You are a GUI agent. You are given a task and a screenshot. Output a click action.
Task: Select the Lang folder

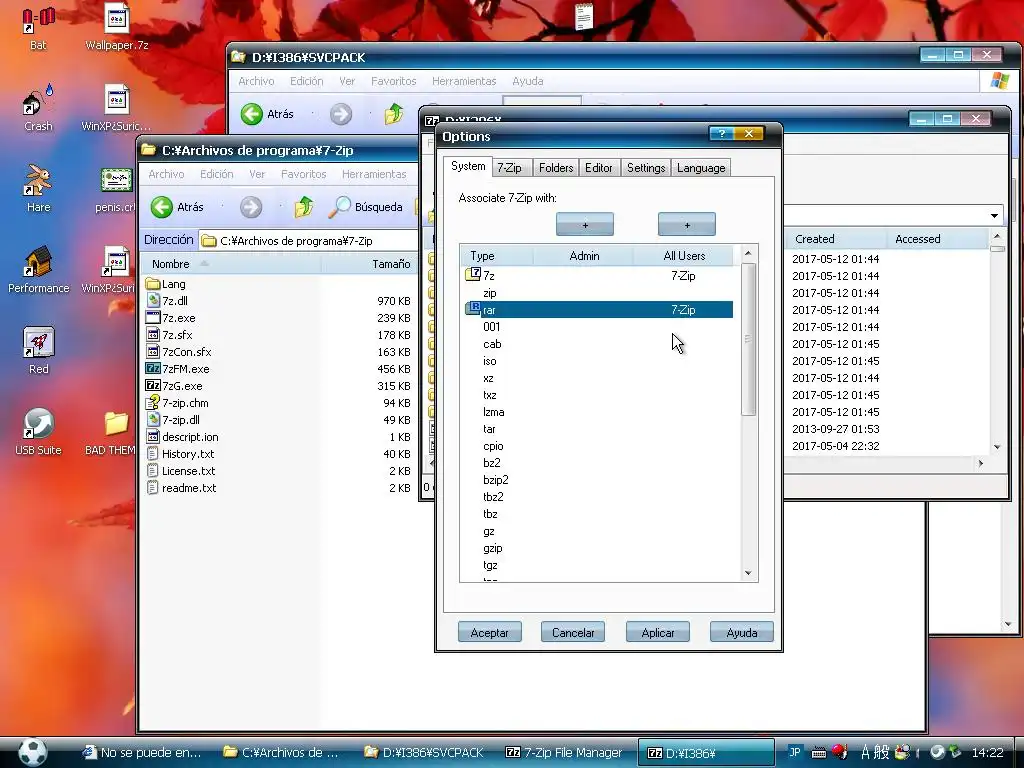(x=166, y=283)
